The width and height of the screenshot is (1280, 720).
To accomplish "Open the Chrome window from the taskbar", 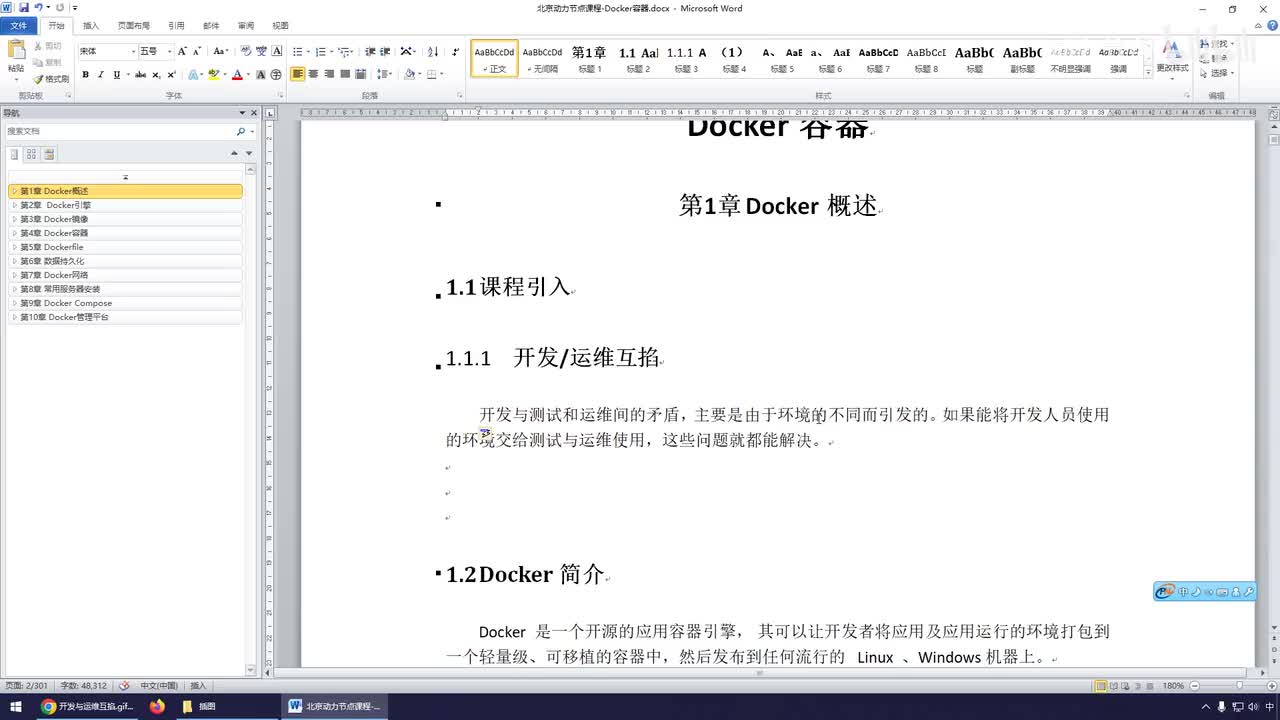I will coord(87,706).
